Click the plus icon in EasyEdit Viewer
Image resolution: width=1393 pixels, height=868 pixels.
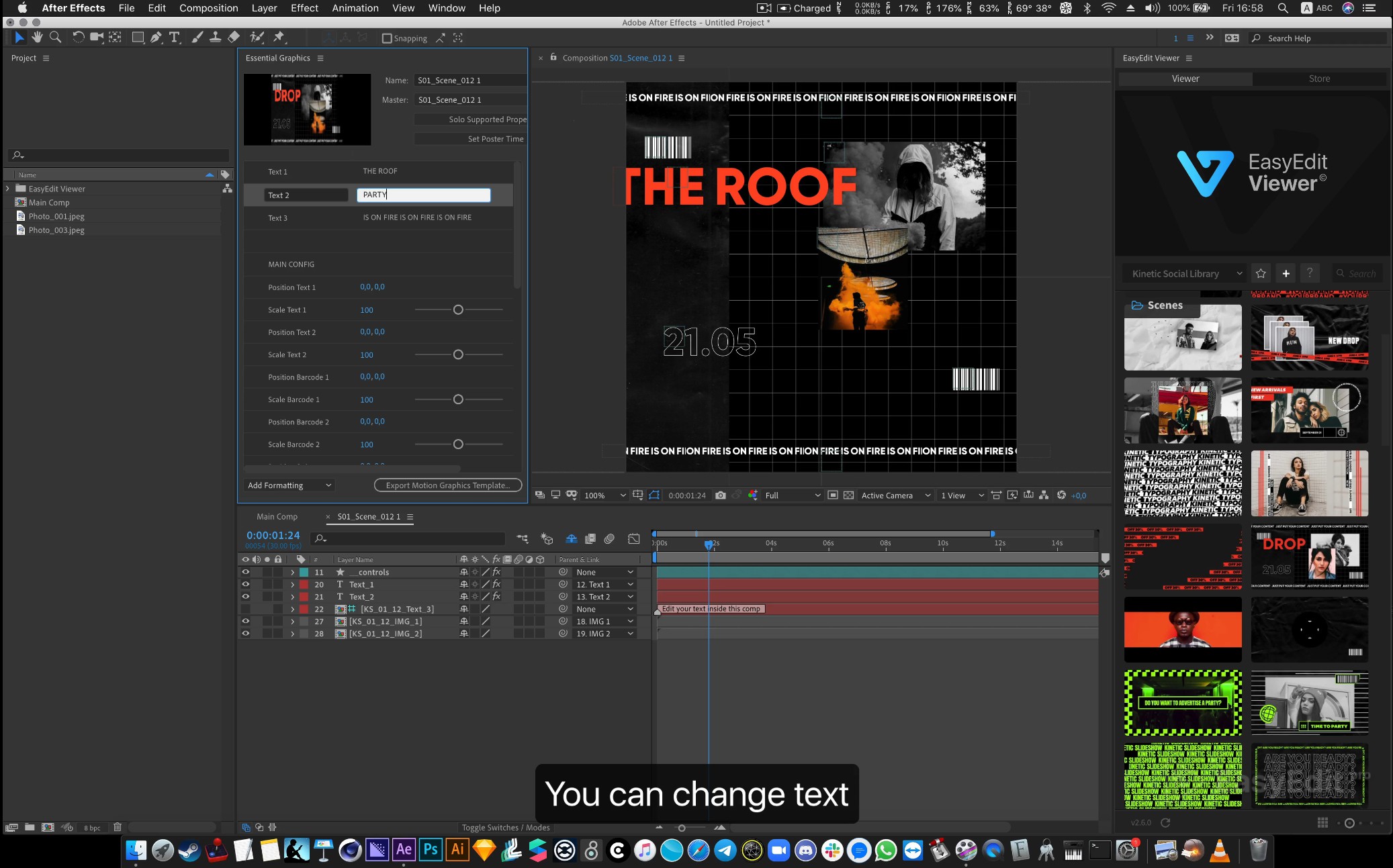(1286, 273)
